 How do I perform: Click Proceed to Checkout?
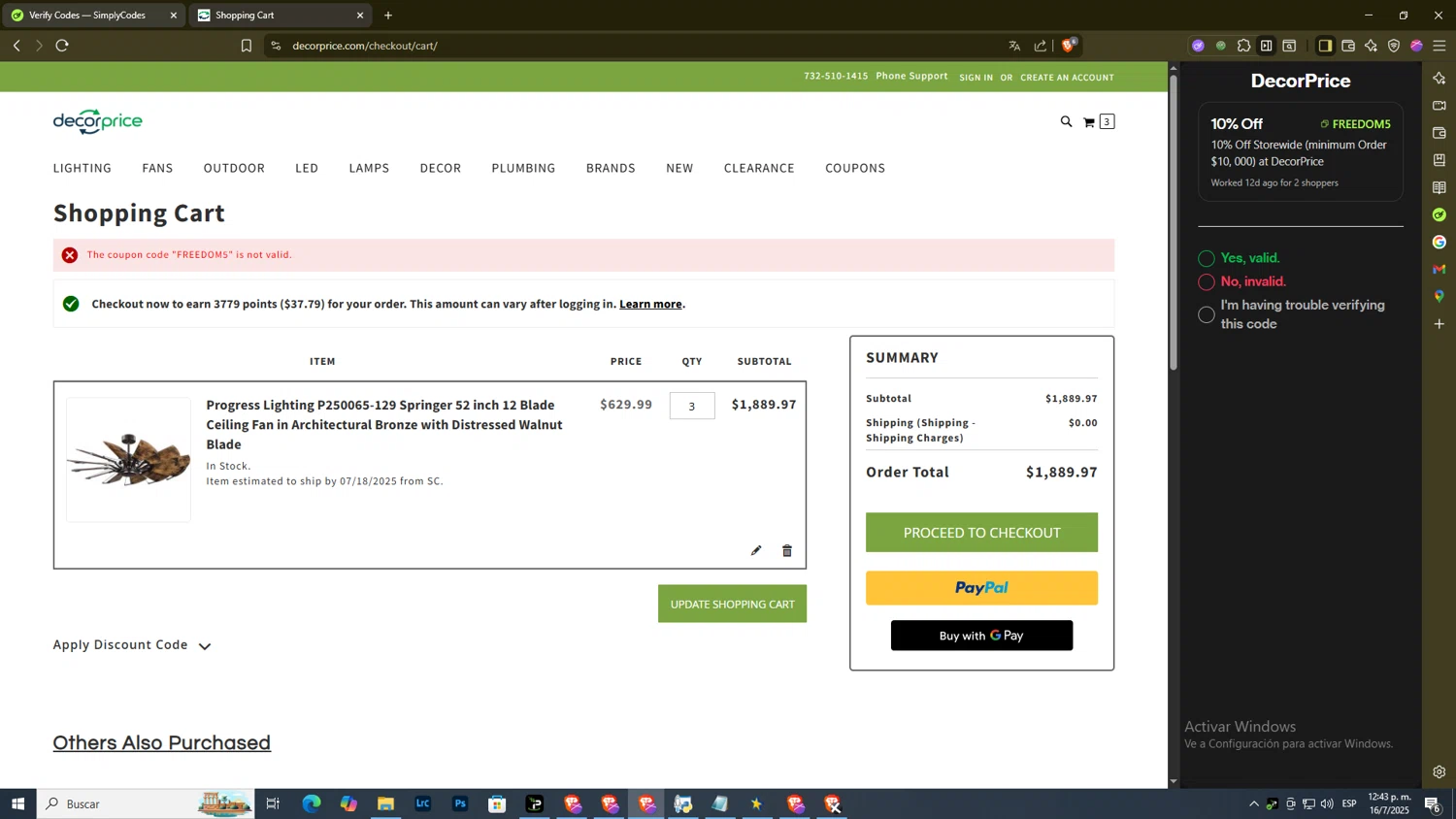click(x=981, y=533)
